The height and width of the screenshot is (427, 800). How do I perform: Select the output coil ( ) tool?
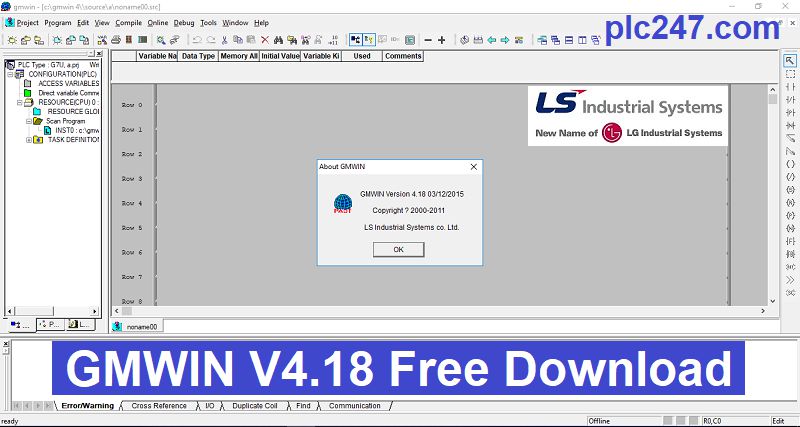[790, 164]
